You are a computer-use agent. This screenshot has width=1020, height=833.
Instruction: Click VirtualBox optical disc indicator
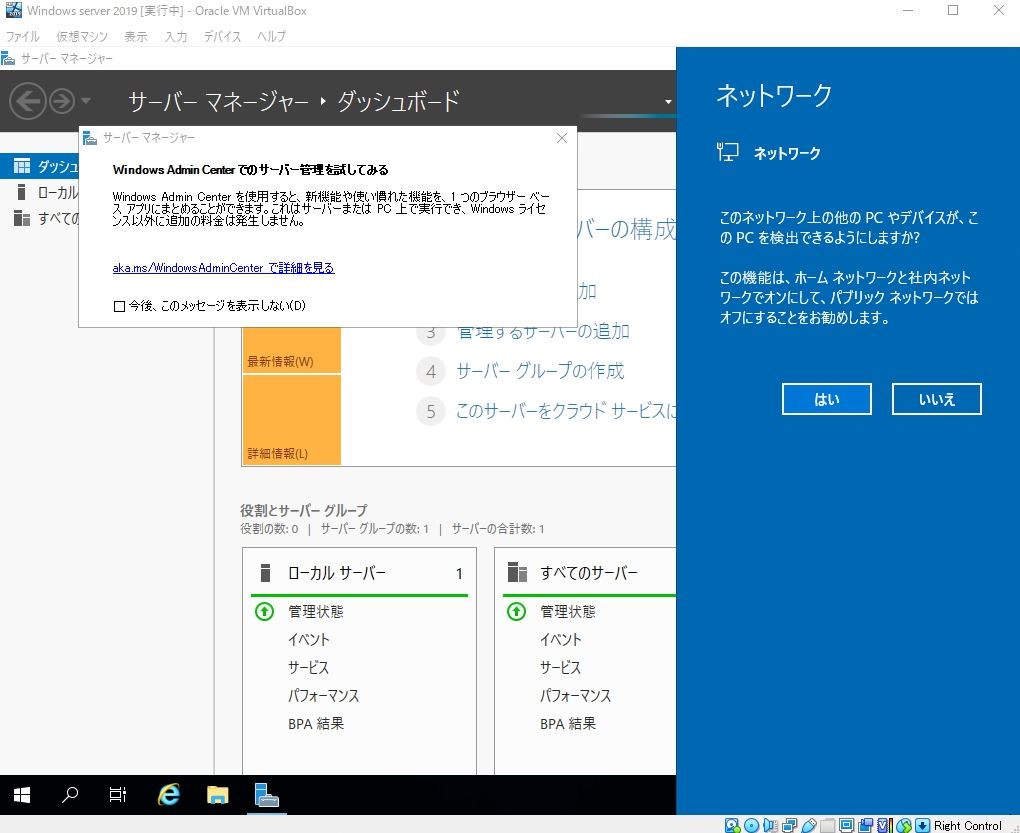point(751,825)
